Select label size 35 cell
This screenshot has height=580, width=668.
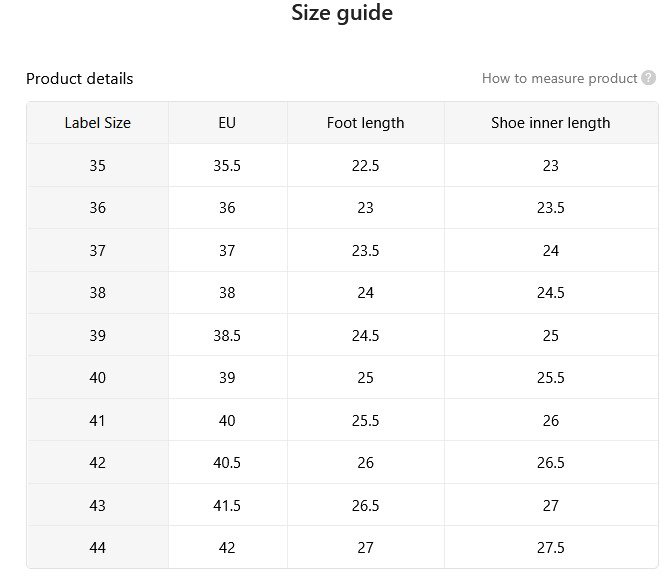pyautogui.click(x=98, y=165)
